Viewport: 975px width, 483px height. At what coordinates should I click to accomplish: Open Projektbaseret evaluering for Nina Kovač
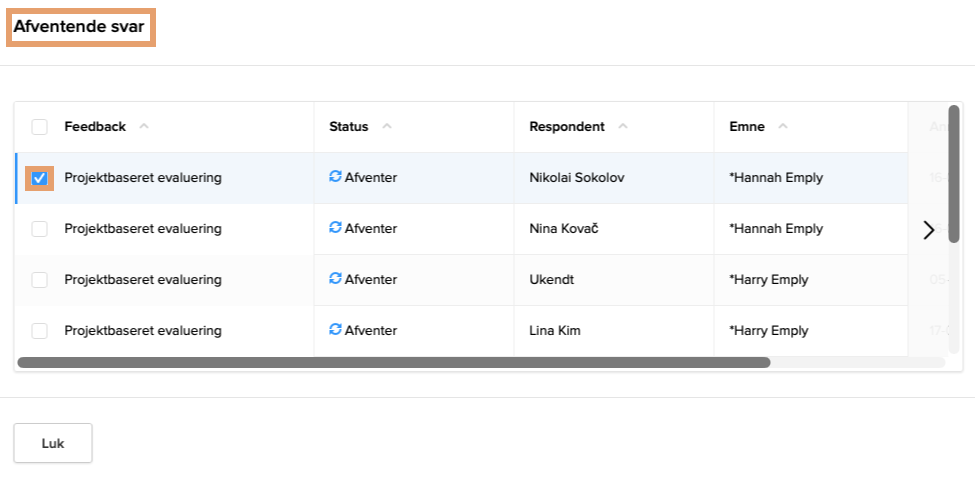pos(143,229)
